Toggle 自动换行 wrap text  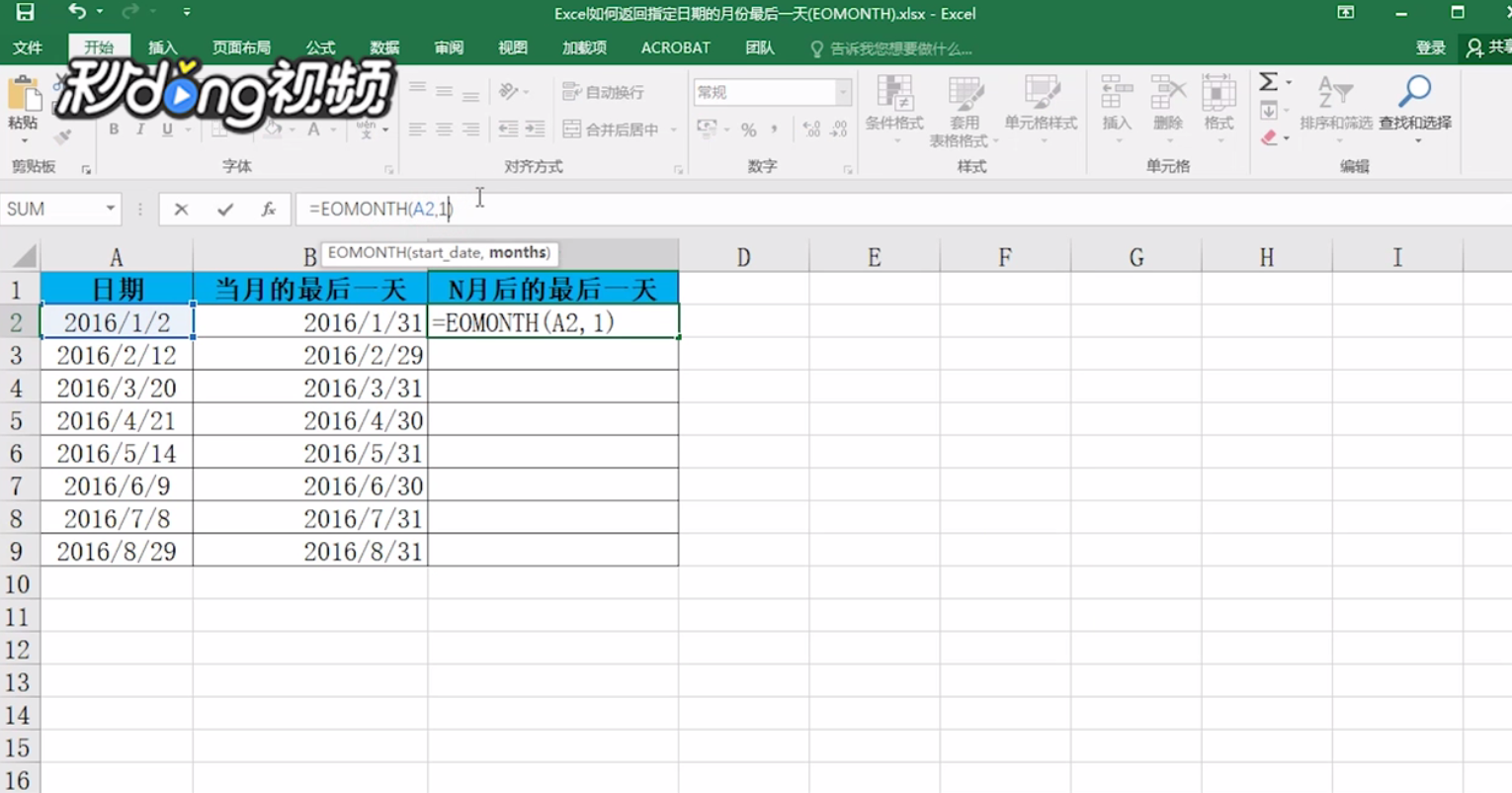click(603, 91)
